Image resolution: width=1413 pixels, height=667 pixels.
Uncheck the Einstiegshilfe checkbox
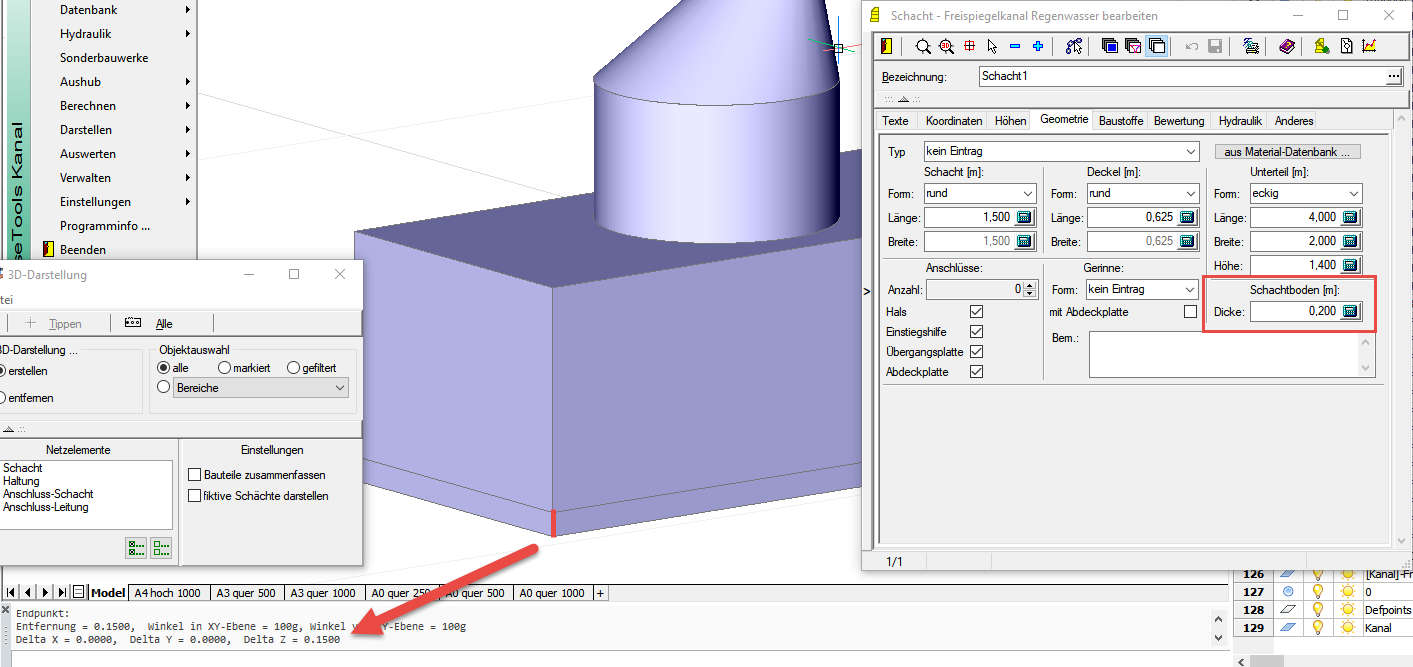(976, 332)
